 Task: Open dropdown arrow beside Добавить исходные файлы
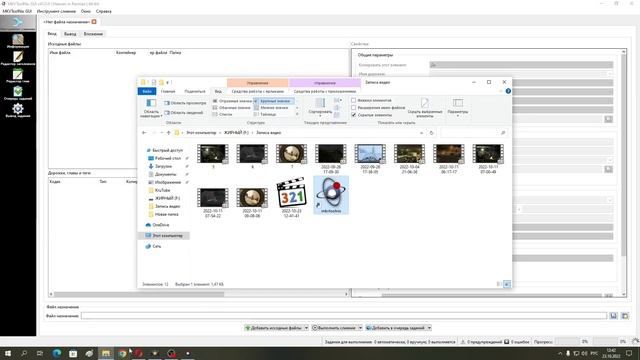[x=306, y=328]
